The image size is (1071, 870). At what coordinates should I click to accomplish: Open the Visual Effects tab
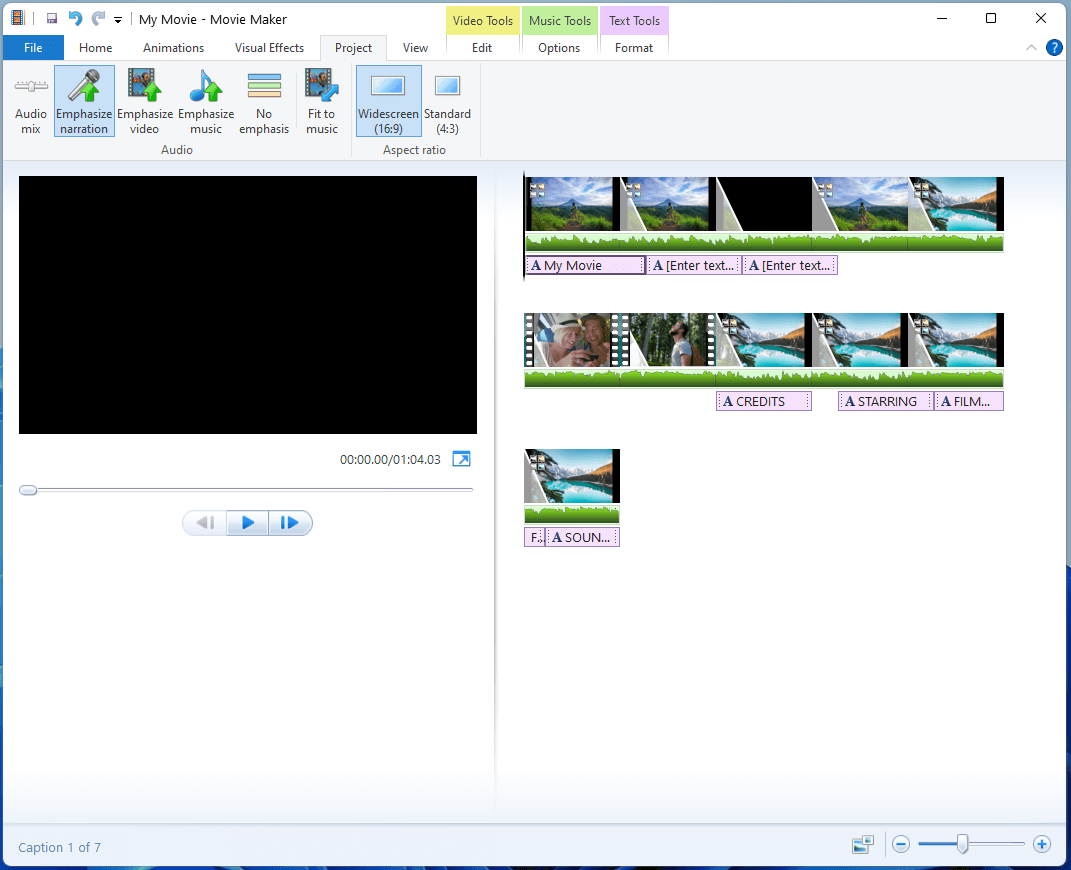(x=269, y=48)
